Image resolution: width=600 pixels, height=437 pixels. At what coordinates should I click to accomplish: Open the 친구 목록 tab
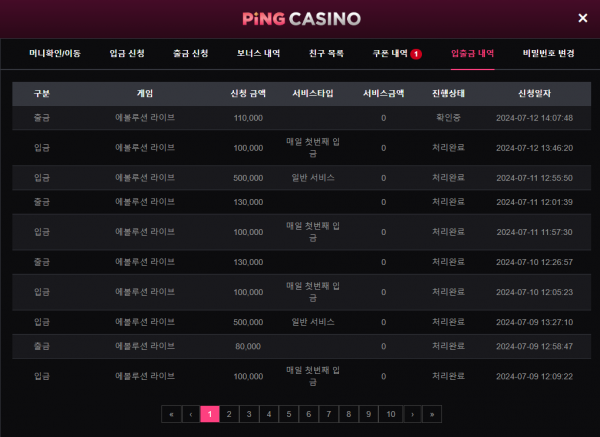coord(326,53)
